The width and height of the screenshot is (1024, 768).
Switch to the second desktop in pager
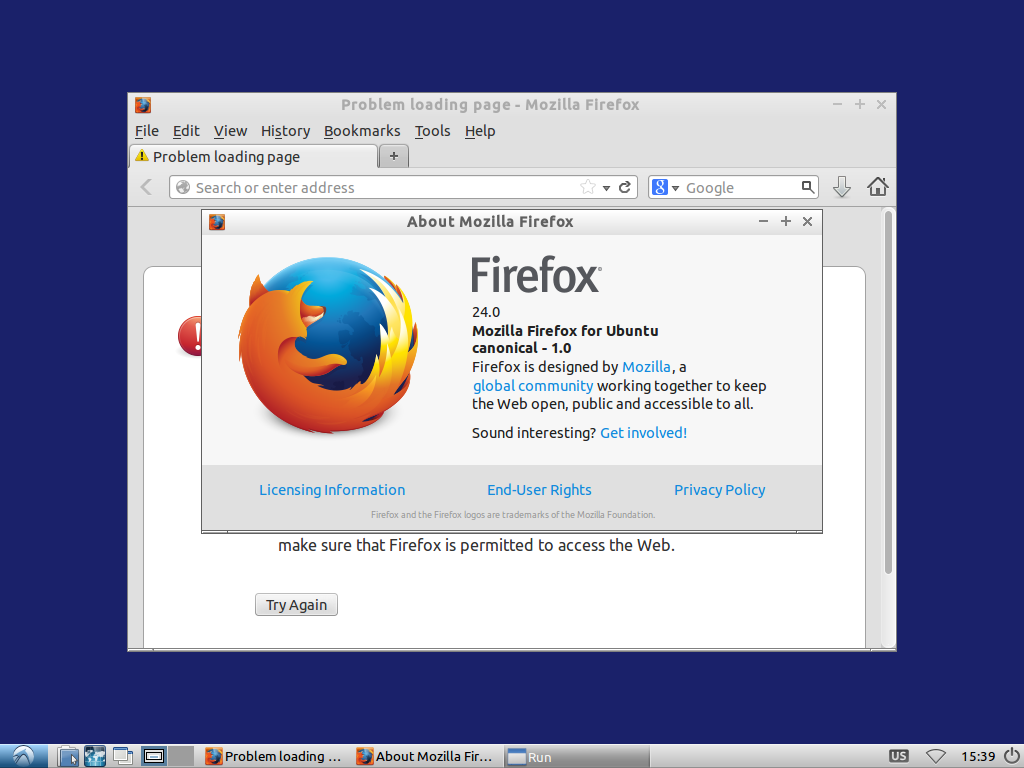click(x=181, y=756)
